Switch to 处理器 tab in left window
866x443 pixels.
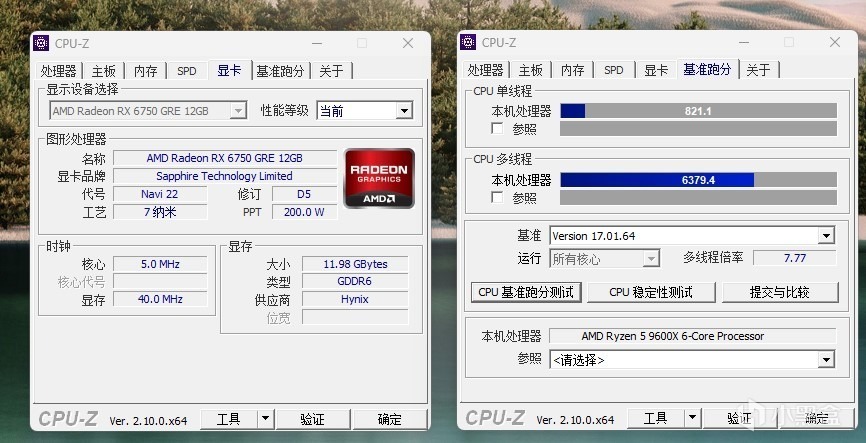click(x=59, y=71)
